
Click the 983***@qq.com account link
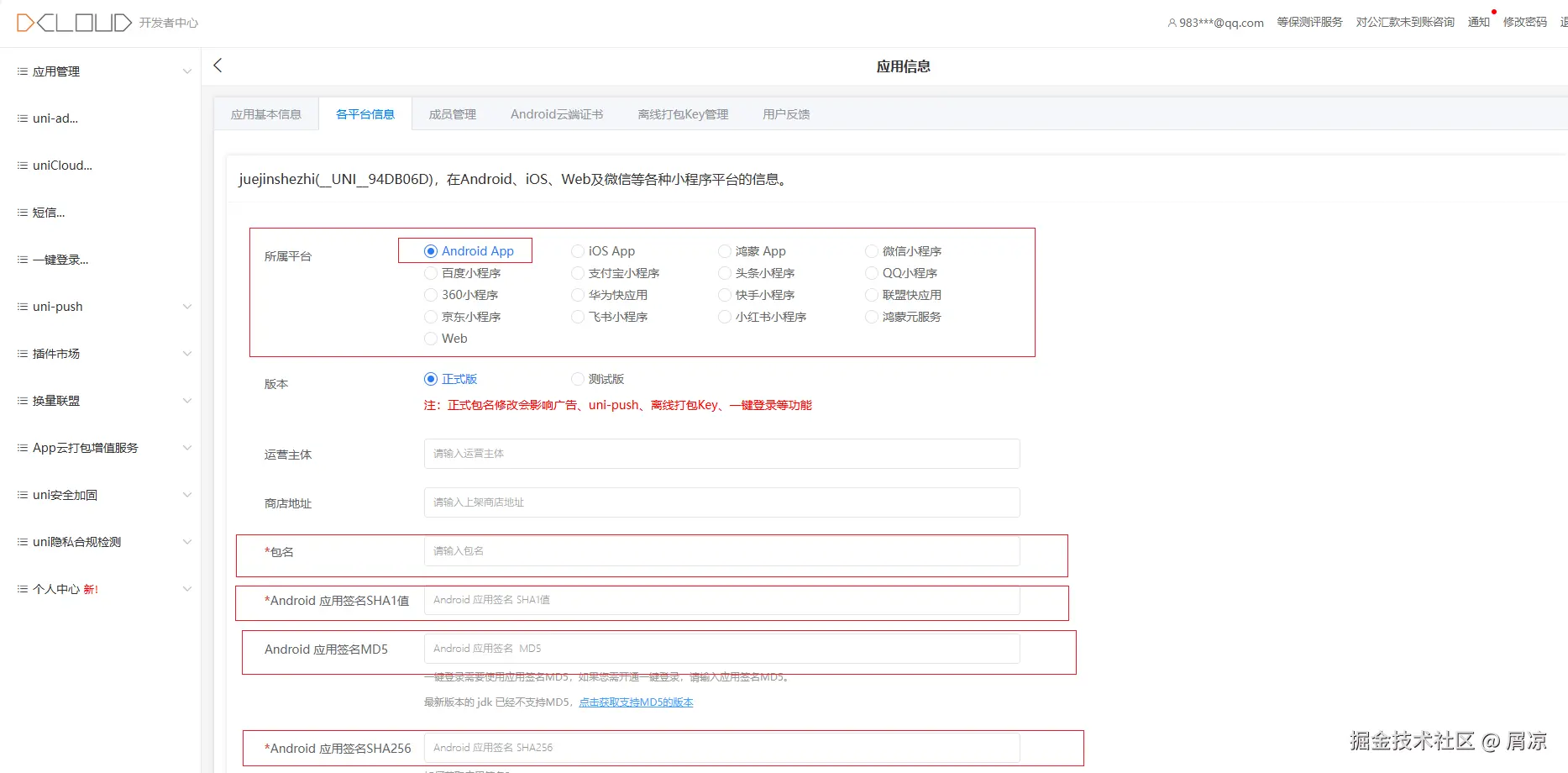click(x=1221, y=23)
